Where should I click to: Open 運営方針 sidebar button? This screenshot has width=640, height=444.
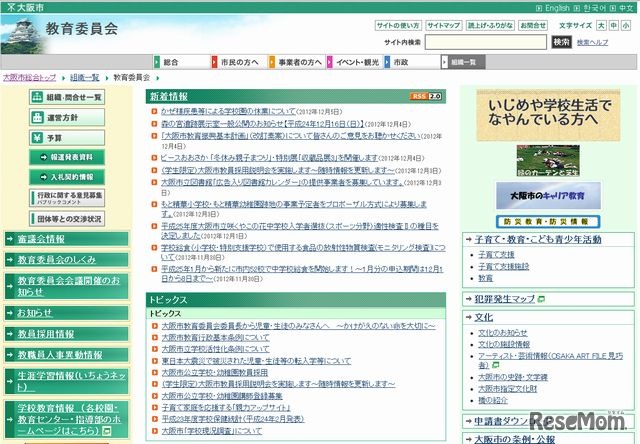coord(67,118)
